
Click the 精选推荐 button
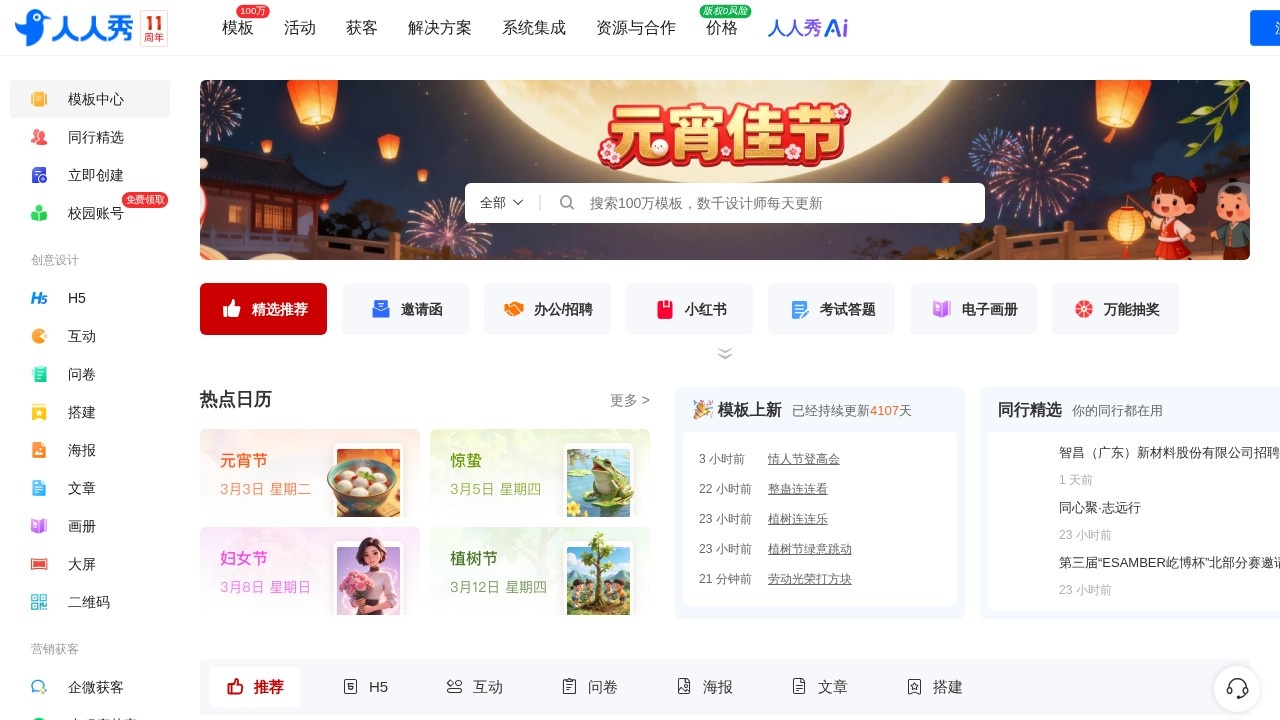[263, 309]
